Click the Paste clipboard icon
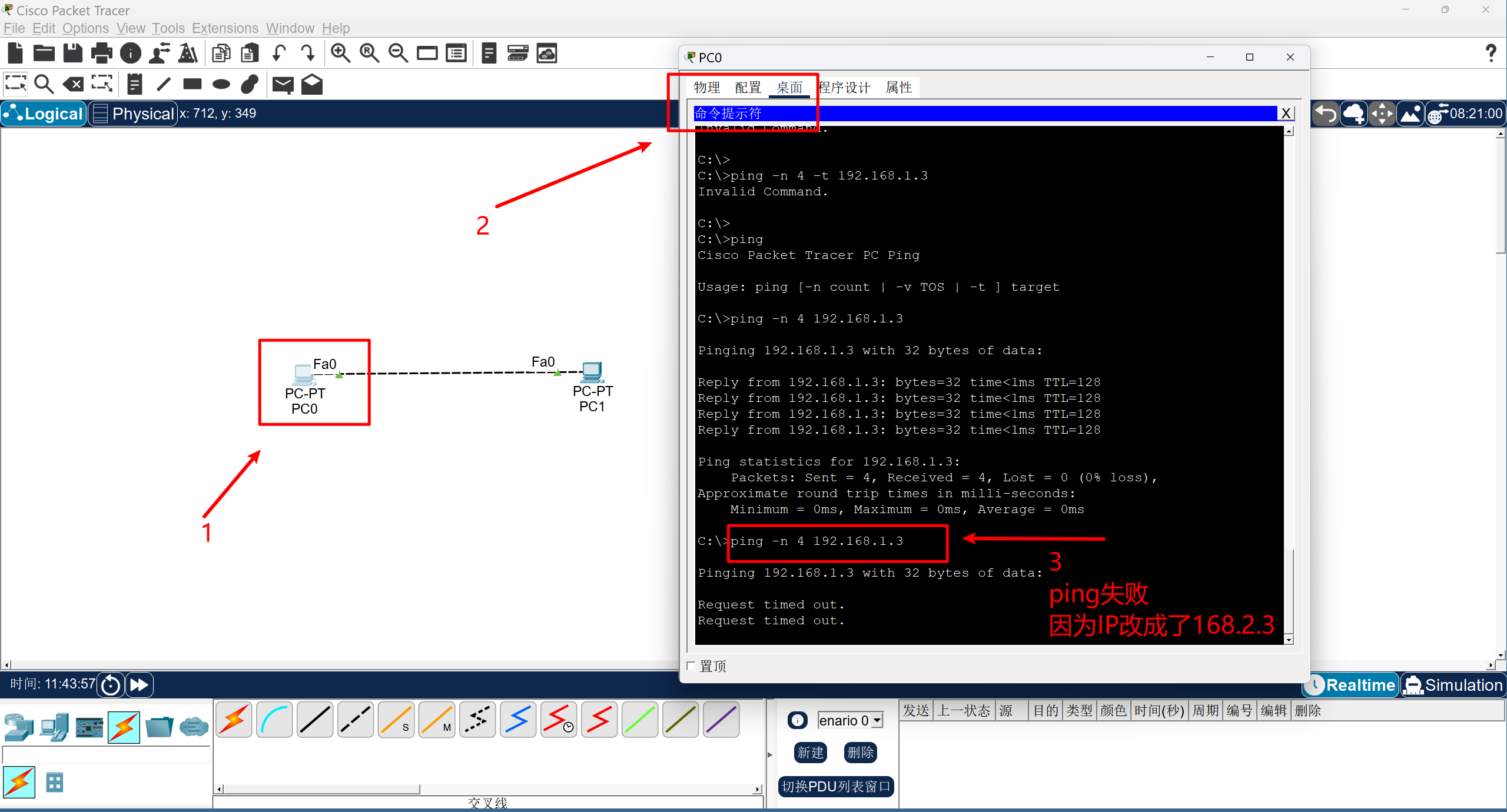The height and width of the screenshot is (812, 1507). click(250, 54)
